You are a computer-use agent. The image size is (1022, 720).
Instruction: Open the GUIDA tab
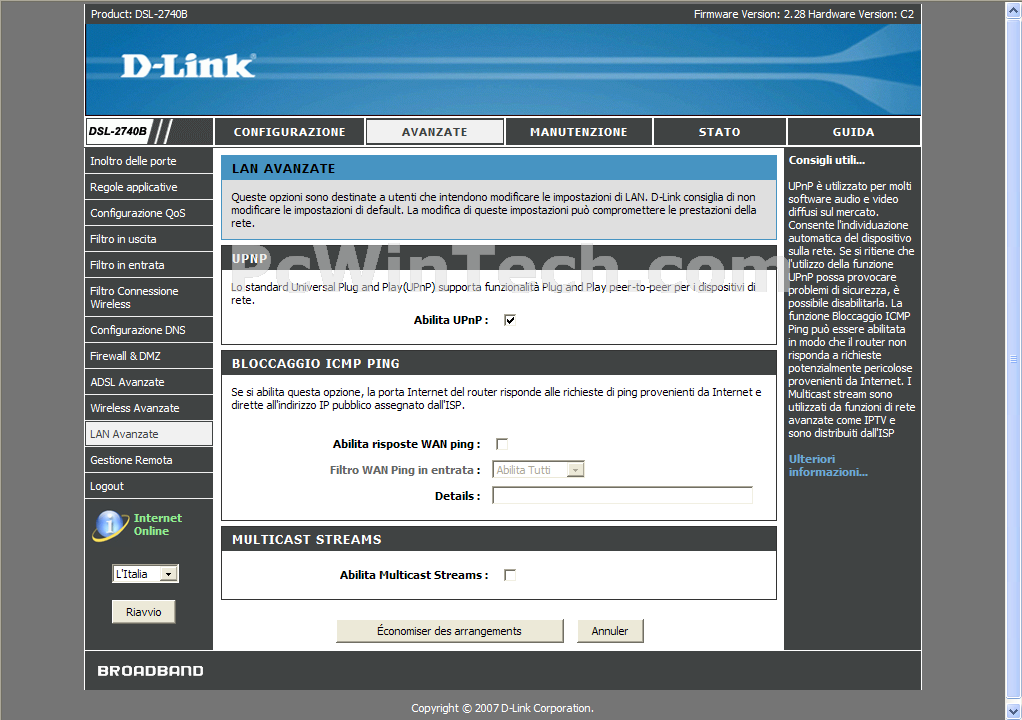tap(853, 132)
